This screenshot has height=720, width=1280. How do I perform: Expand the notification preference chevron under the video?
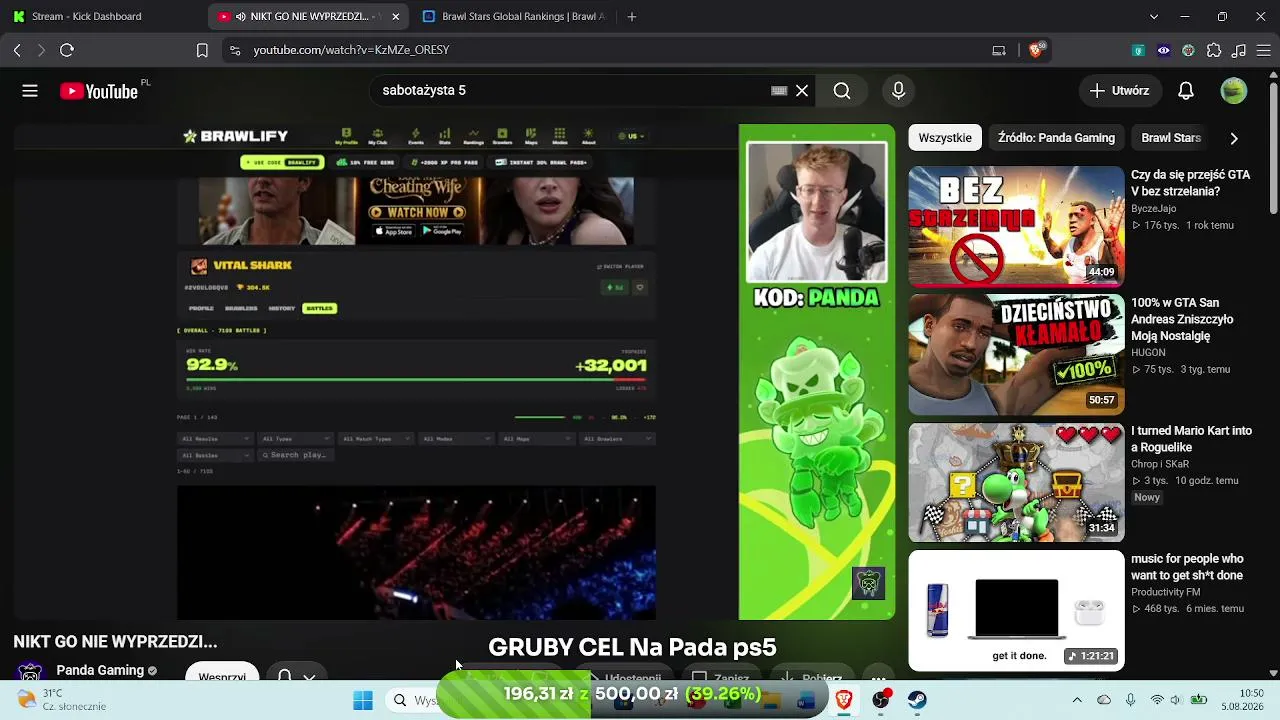pos(309,677)
